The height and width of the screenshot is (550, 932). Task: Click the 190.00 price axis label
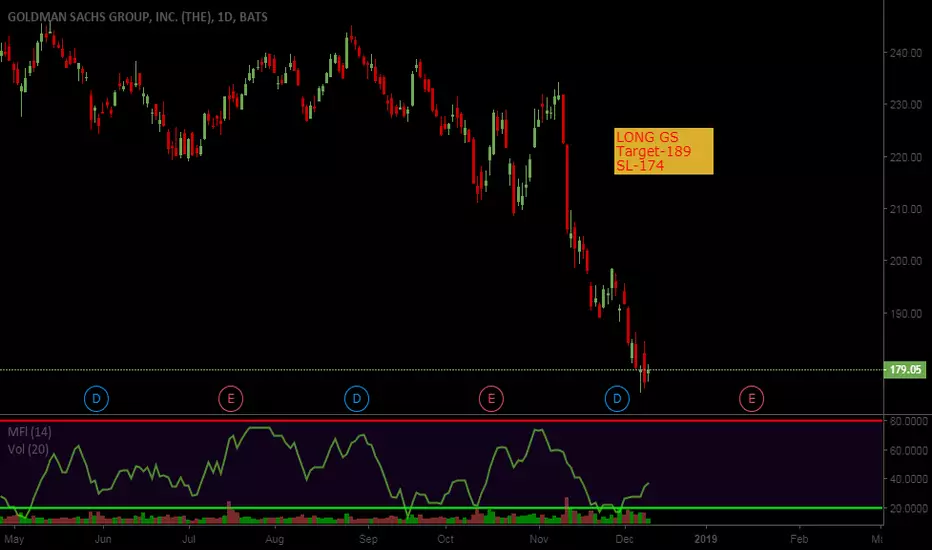pos(905,314)
